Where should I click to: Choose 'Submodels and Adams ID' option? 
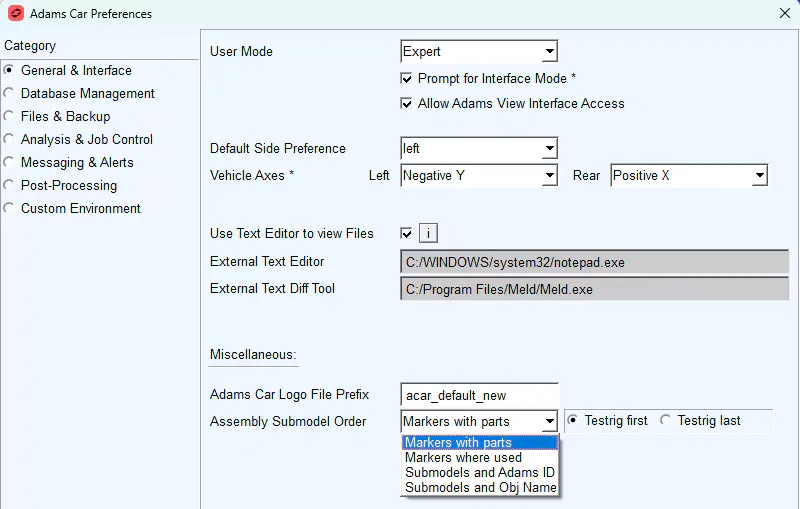[x=479, y=473]
